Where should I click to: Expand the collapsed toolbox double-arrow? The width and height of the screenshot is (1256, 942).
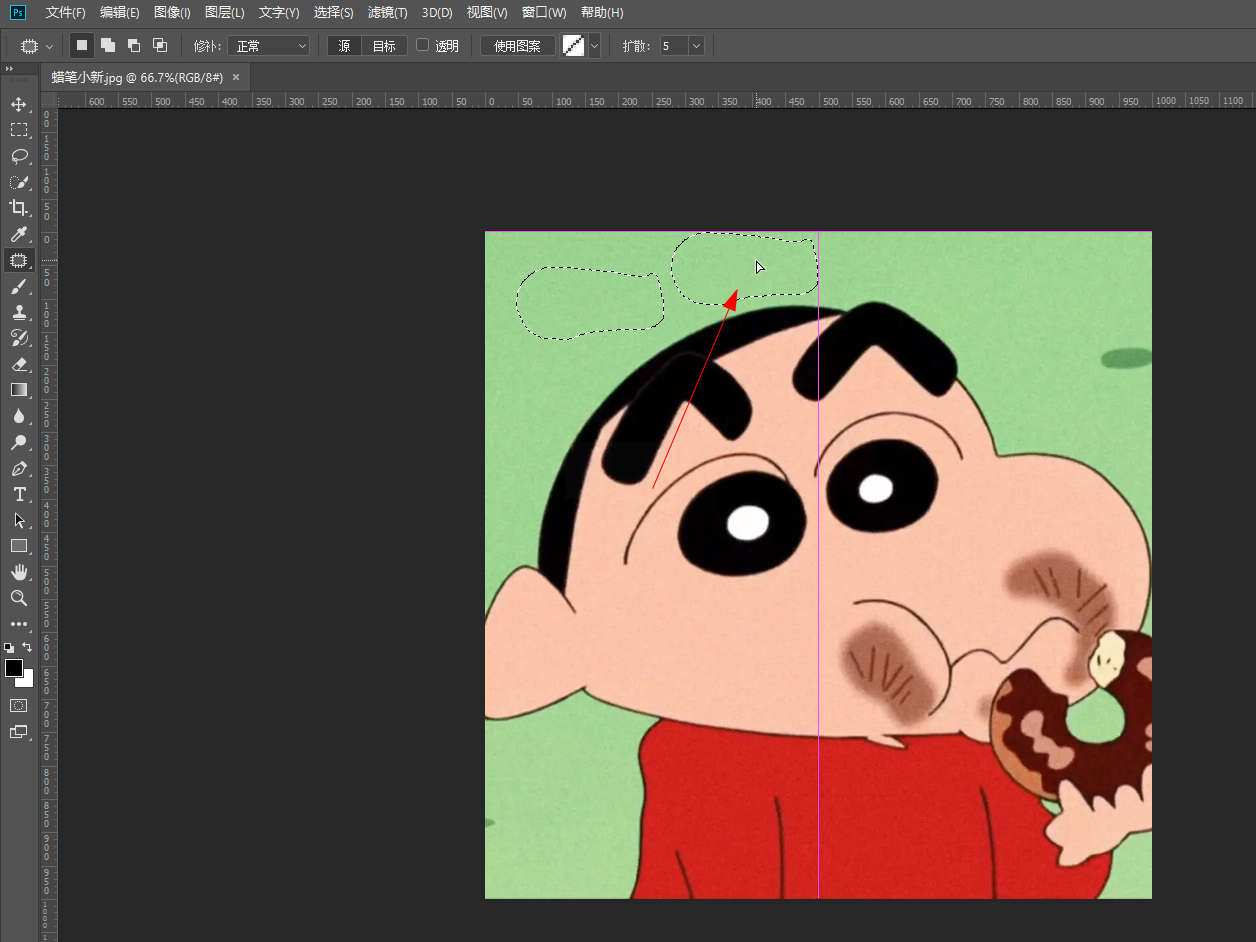pos(10,69)
